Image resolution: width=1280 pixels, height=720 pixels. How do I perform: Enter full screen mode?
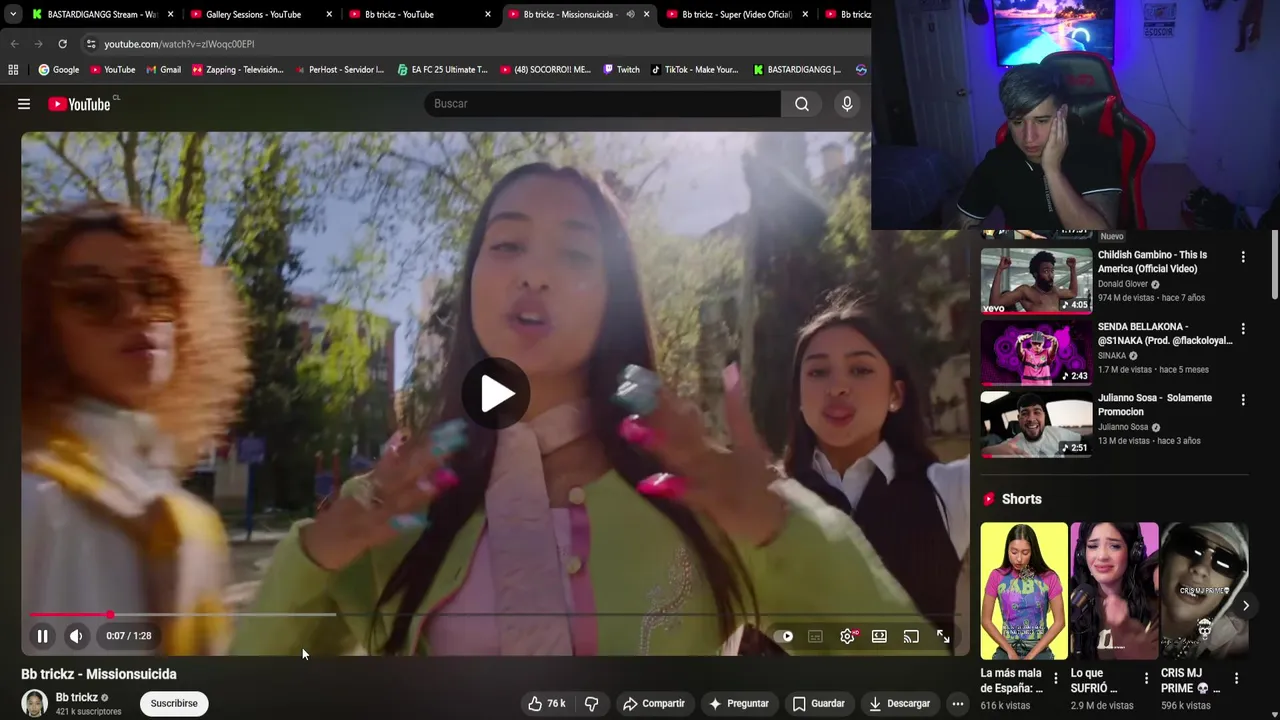point(943,636)
